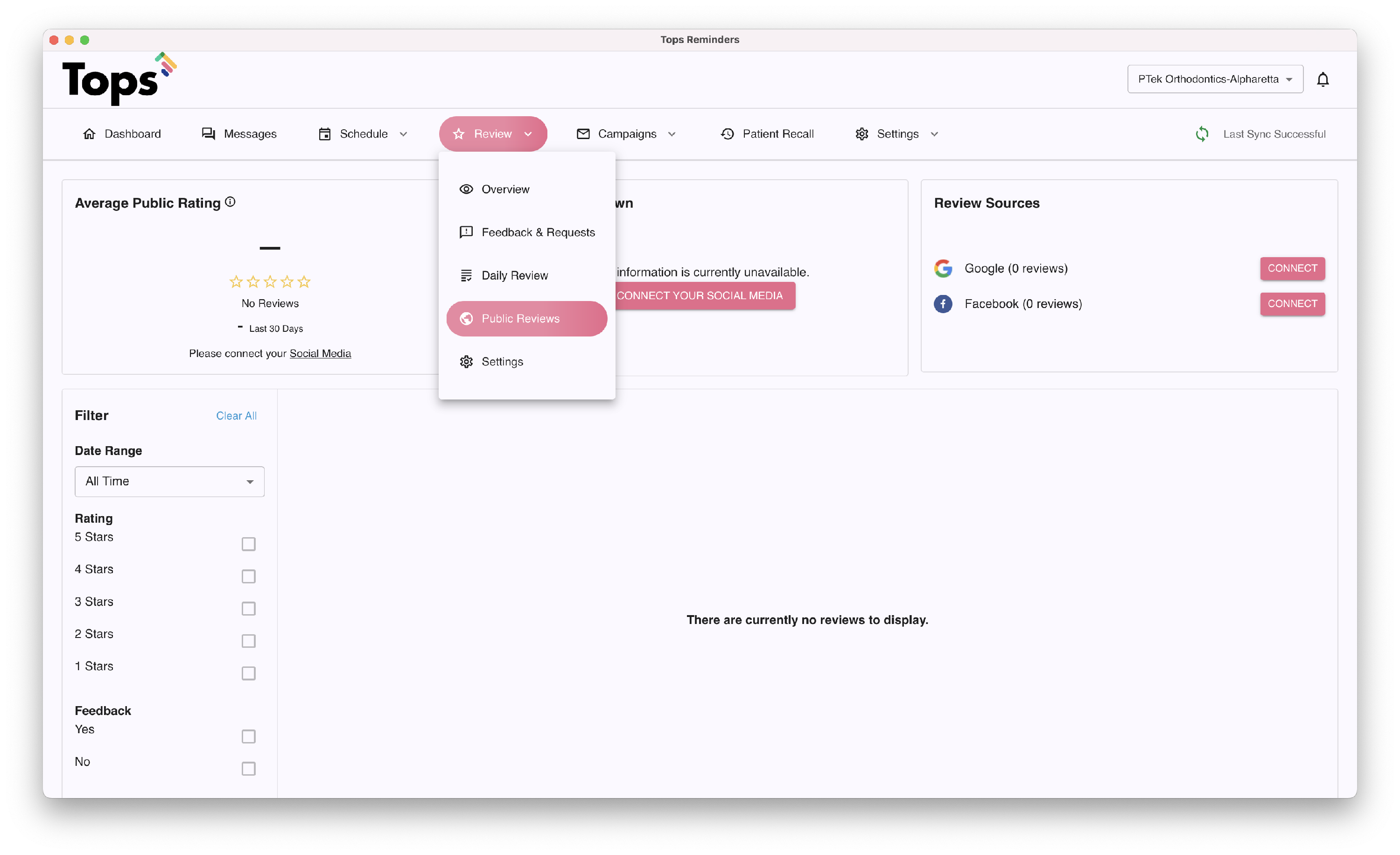Expand the All Time date range dropdown
This screenshot has height=855, width=1400.
(x=169, y=481)
